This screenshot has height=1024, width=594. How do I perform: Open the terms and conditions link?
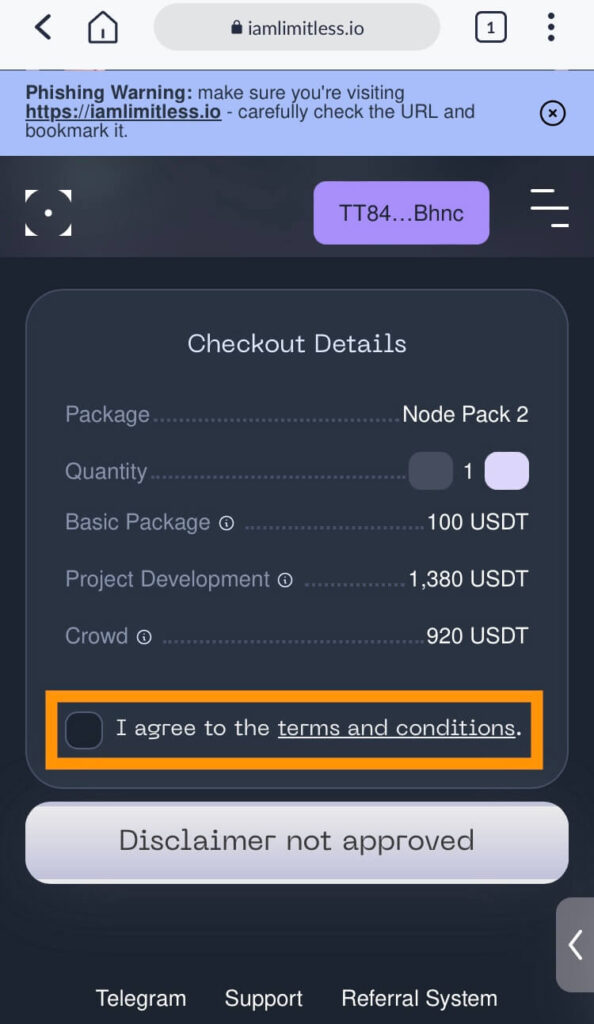coord(396,728)
